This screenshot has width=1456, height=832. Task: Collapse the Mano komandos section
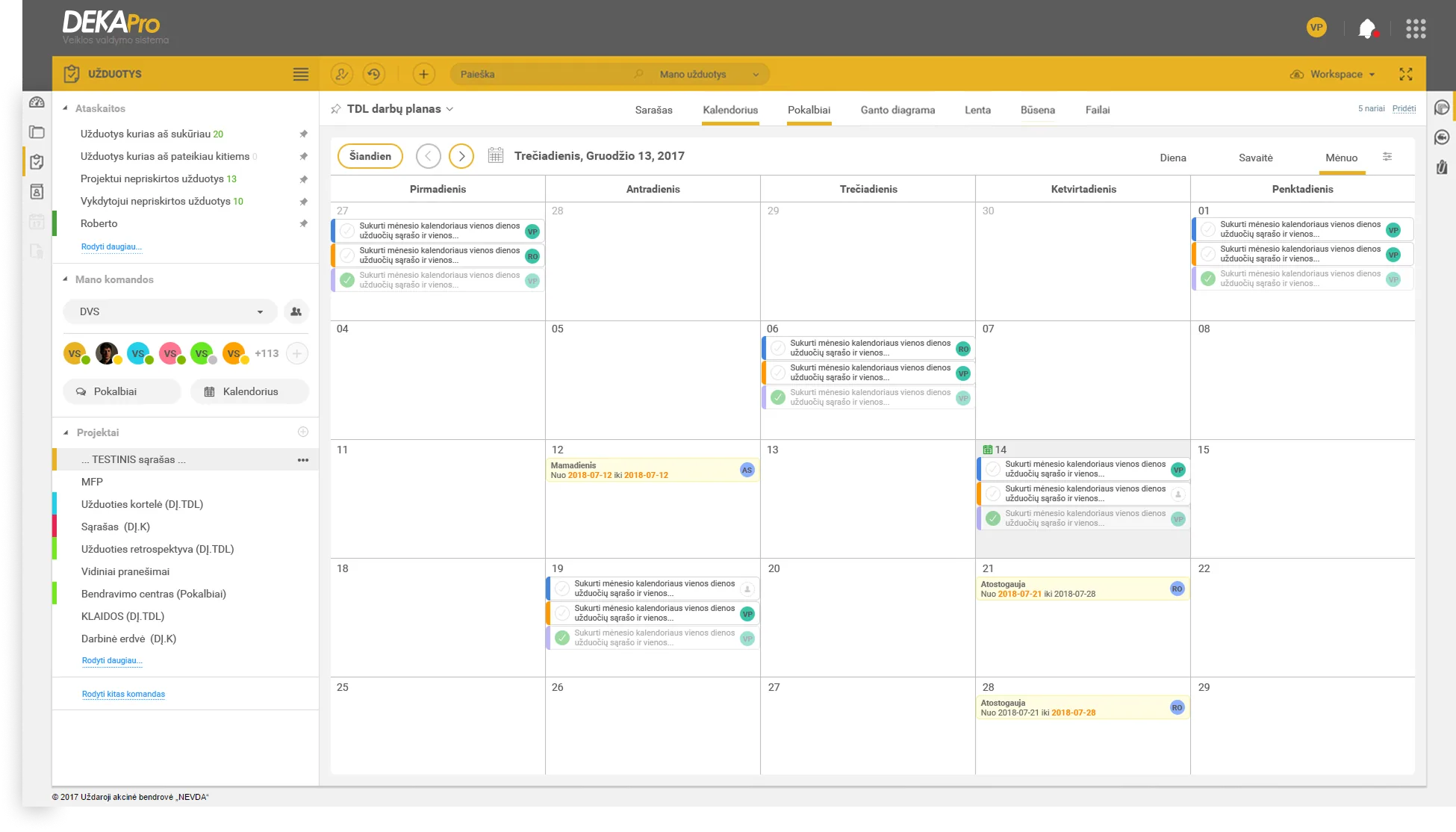click(66, 279)
